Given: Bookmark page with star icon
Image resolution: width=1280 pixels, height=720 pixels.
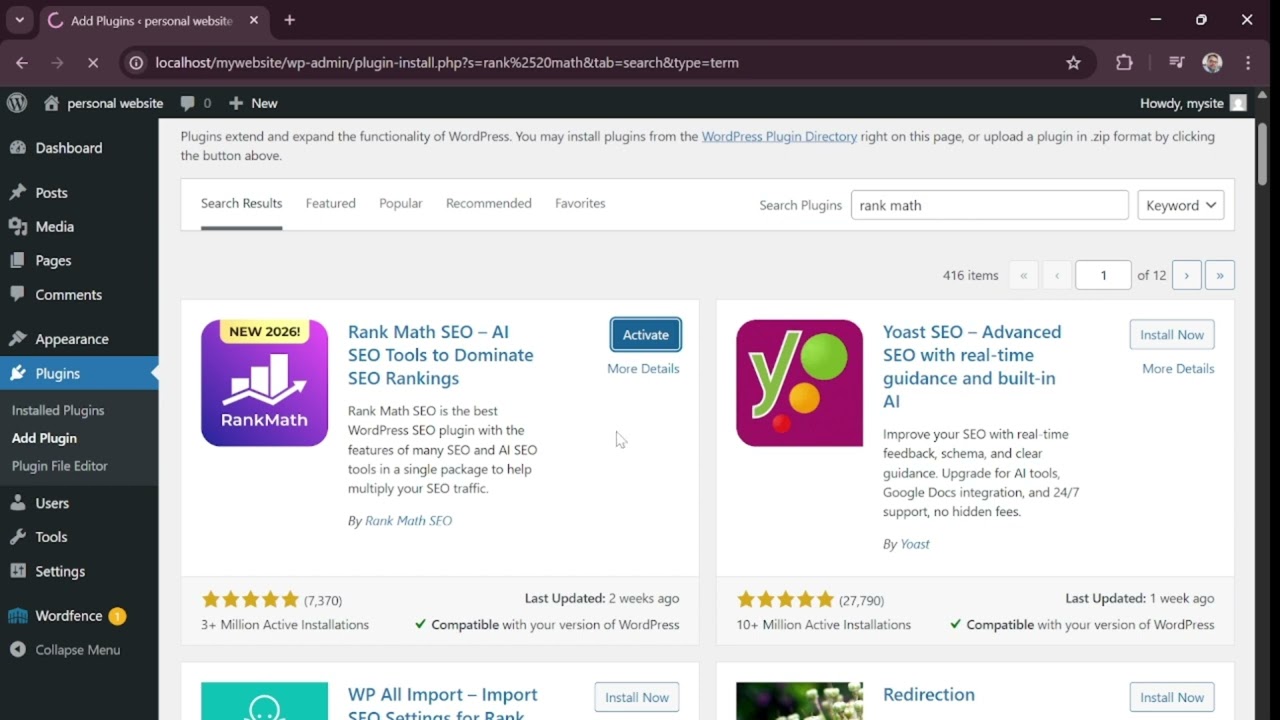Looking at the screenshot, I should [x=1073, y=63].
